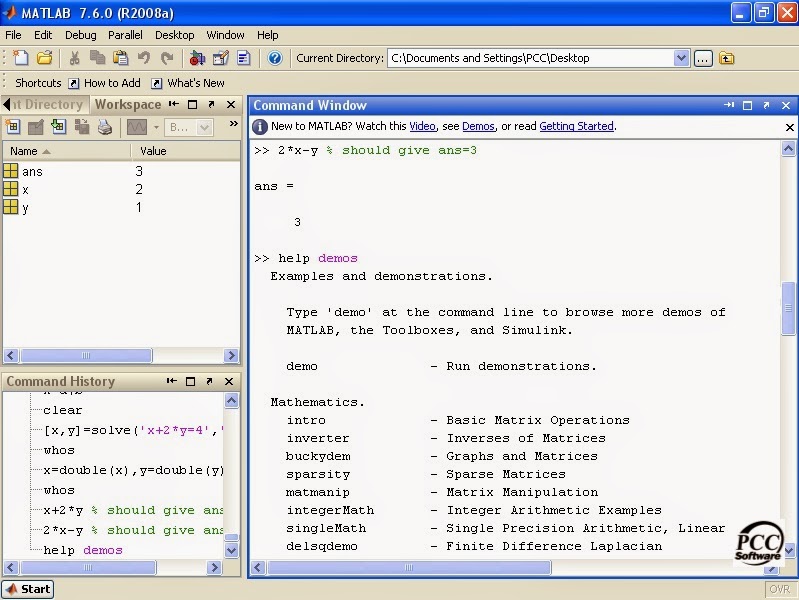Click the OVR status bar indicator
Screen dimensions: 799x600
(x=780, y=589)
